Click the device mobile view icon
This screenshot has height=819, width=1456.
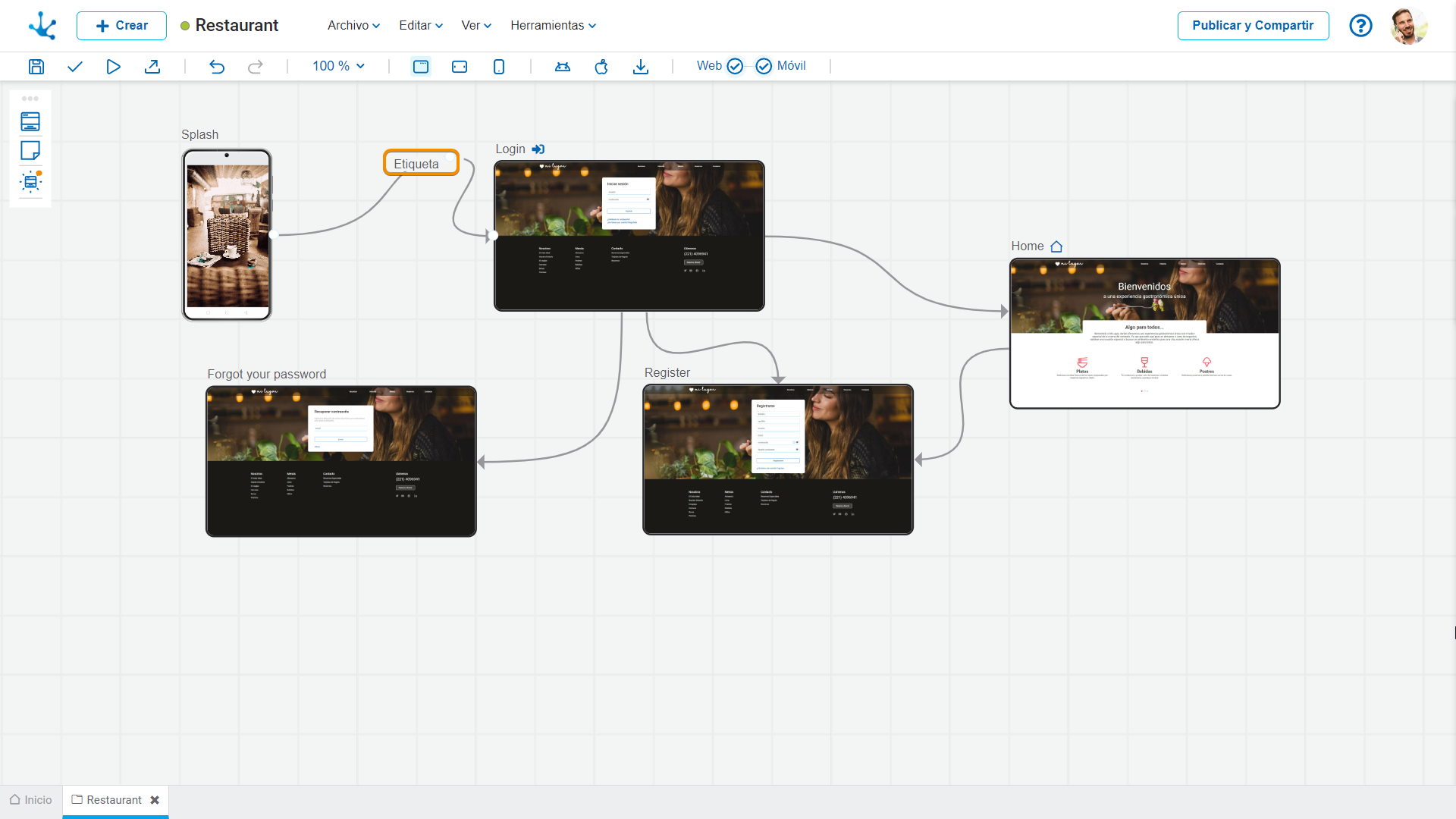pyautogui.click(x=498, y=66)
